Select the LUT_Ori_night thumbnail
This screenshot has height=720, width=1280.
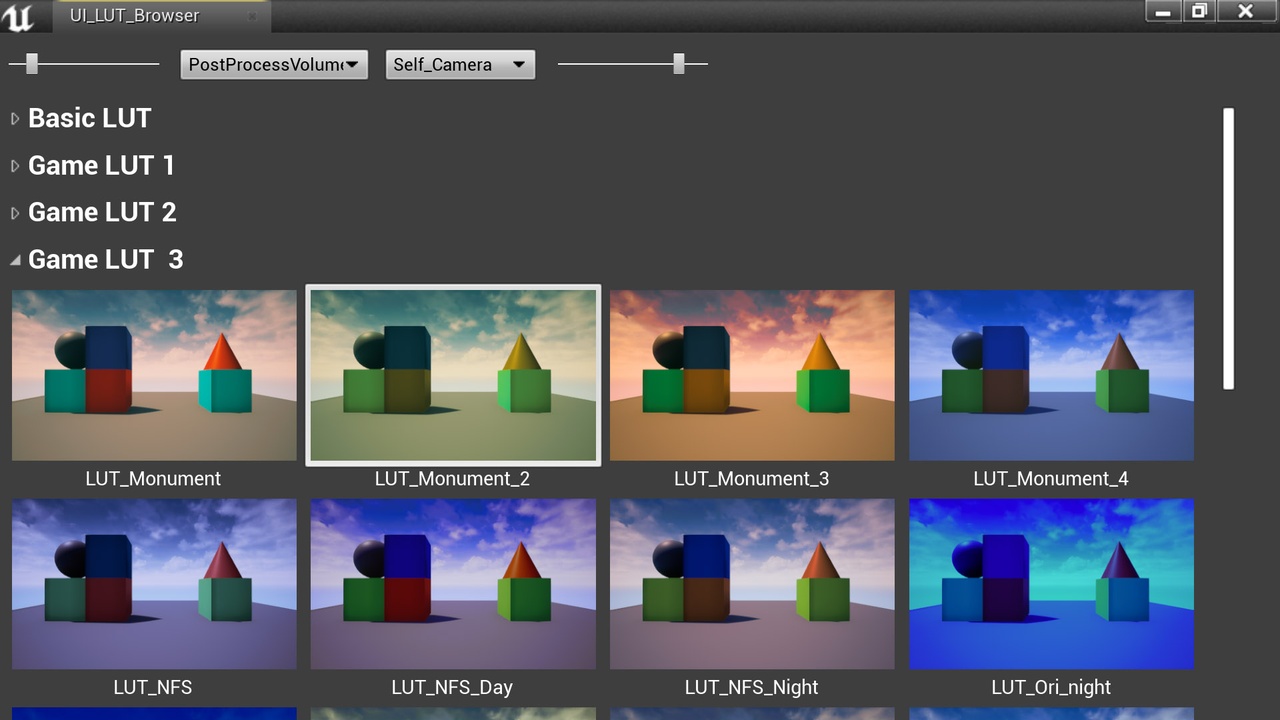(1051, 584)
